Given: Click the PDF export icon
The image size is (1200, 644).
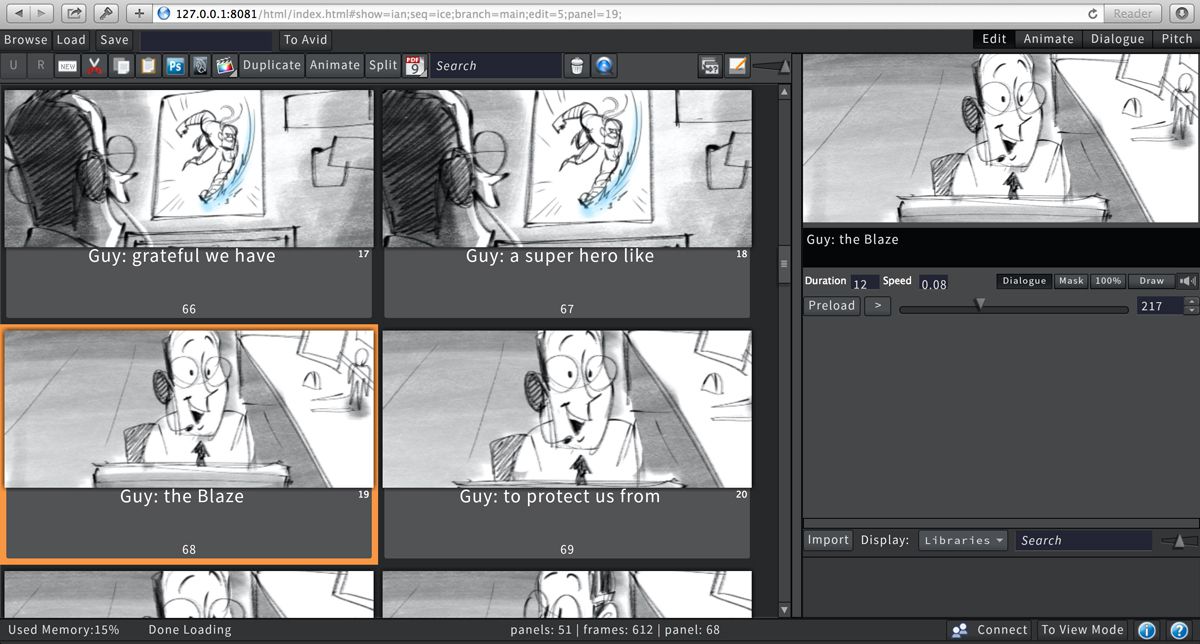Looking at the screenshot, I should click(x=415, y=66).
